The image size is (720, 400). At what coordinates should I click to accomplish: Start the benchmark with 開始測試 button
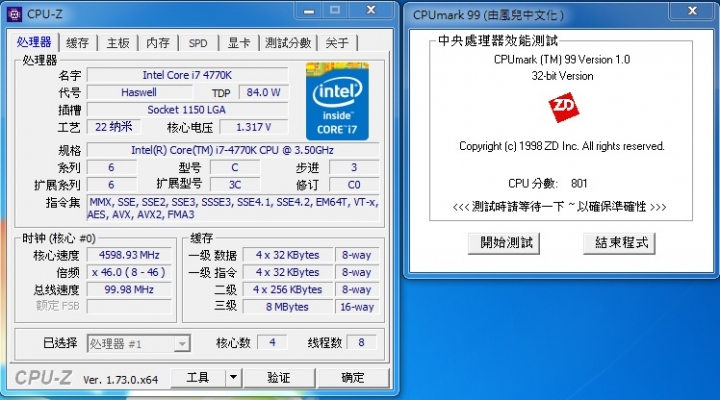[x=504, y=242]
